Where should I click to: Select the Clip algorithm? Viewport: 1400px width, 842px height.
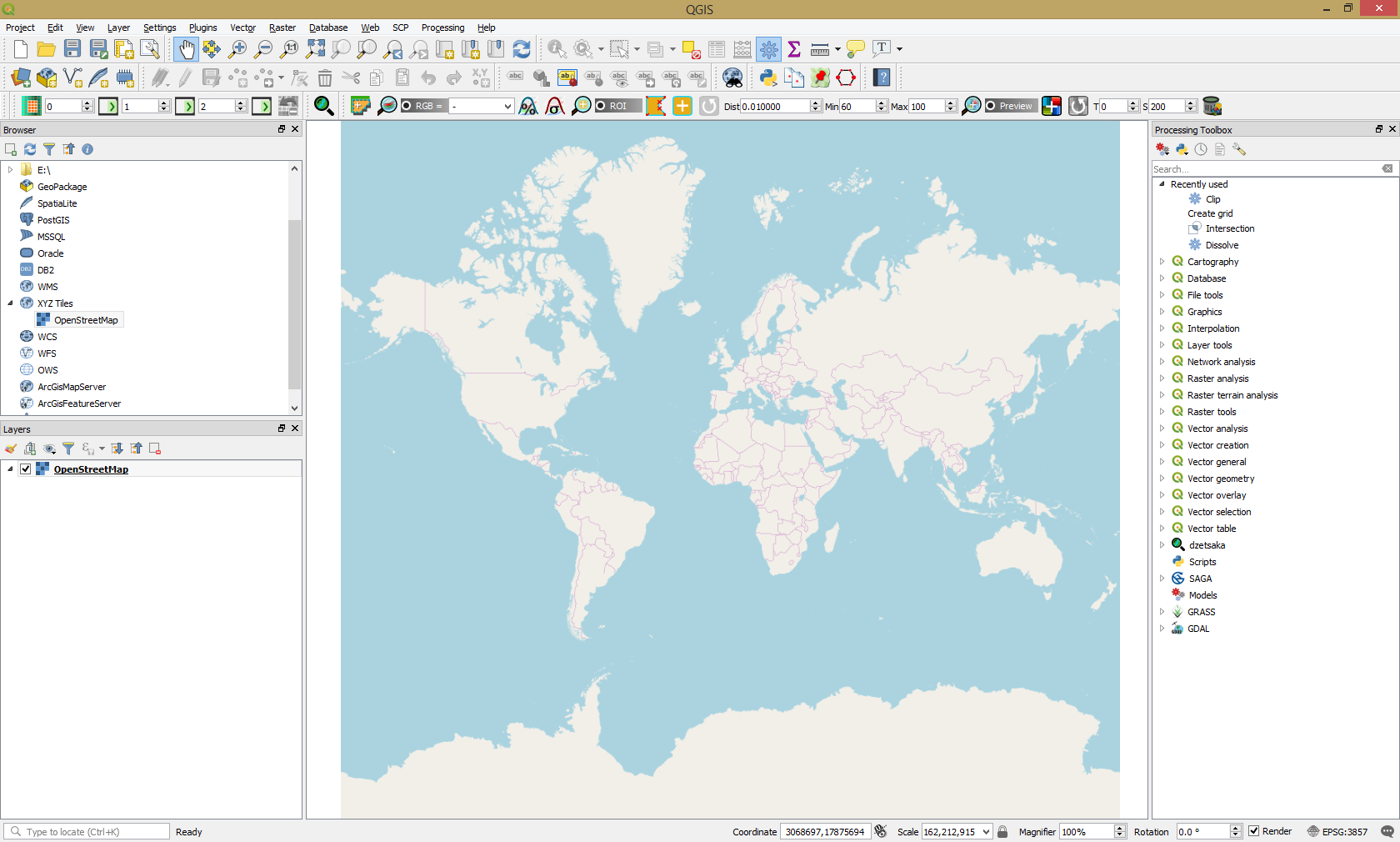click(1212, 199)
